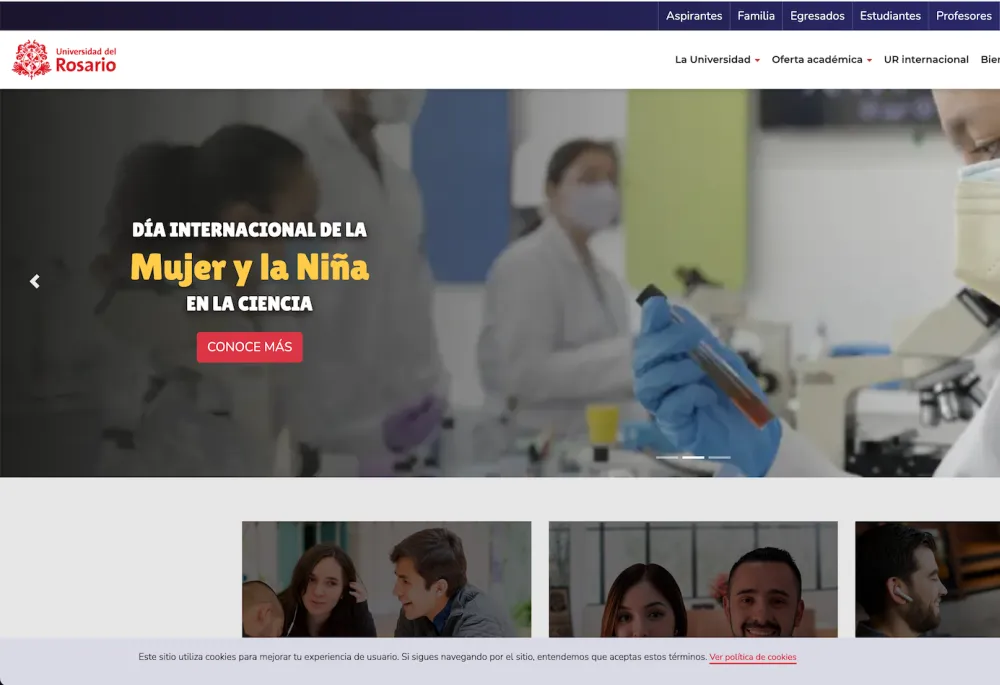This screenshot has height=685, width=1000.
Task: Jump to the third carousel slide indicator
Action: [719, 457]
